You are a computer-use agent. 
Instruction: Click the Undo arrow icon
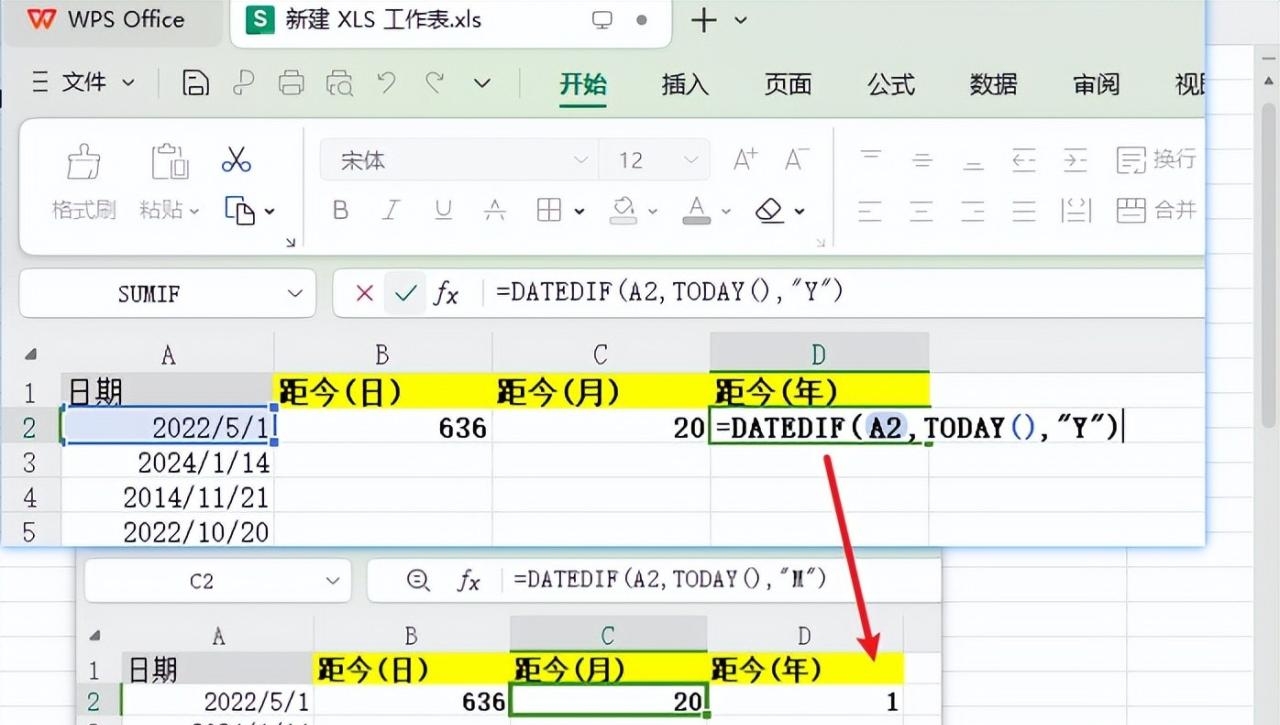pos(387,83)
